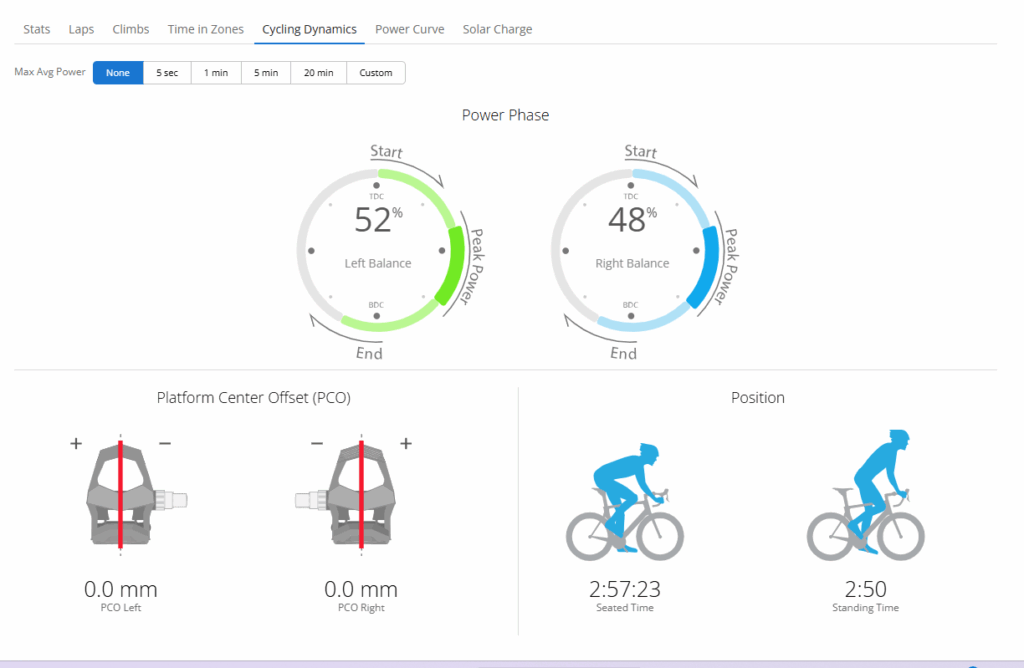Open the Time in Zones tab
Viewport: 1024px width, 668px height.
[x=206, y=29]
